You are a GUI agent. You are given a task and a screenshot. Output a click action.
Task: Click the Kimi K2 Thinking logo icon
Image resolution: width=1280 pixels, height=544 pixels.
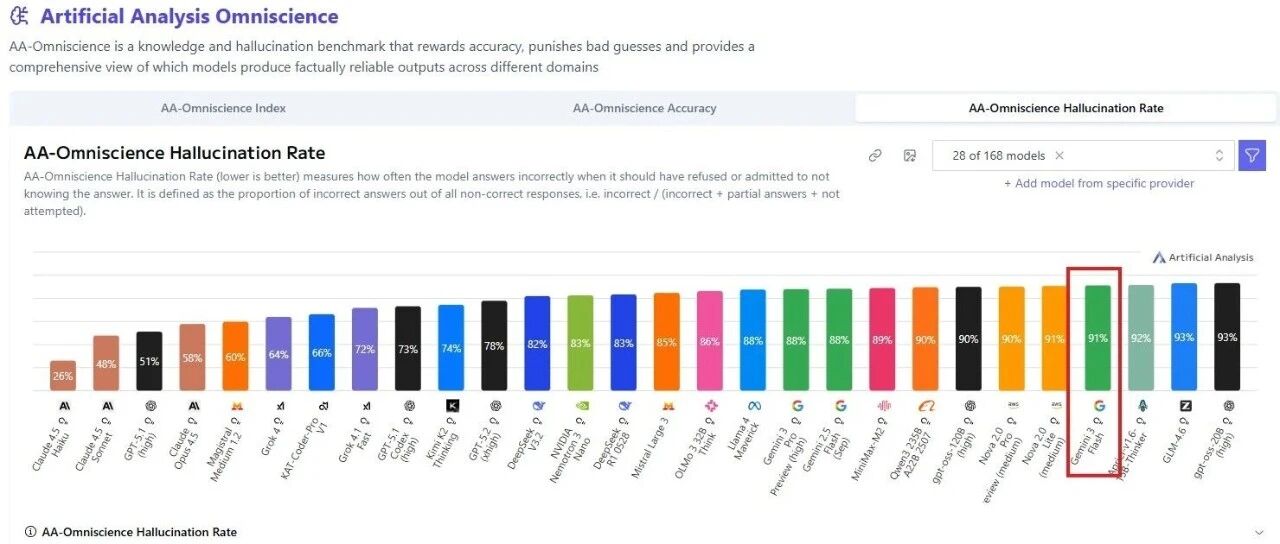click(452, 406)
